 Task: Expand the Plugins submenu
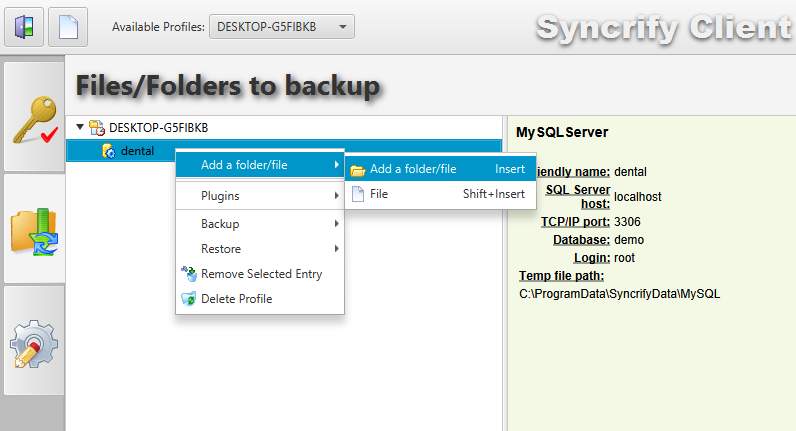click(260, 196)
